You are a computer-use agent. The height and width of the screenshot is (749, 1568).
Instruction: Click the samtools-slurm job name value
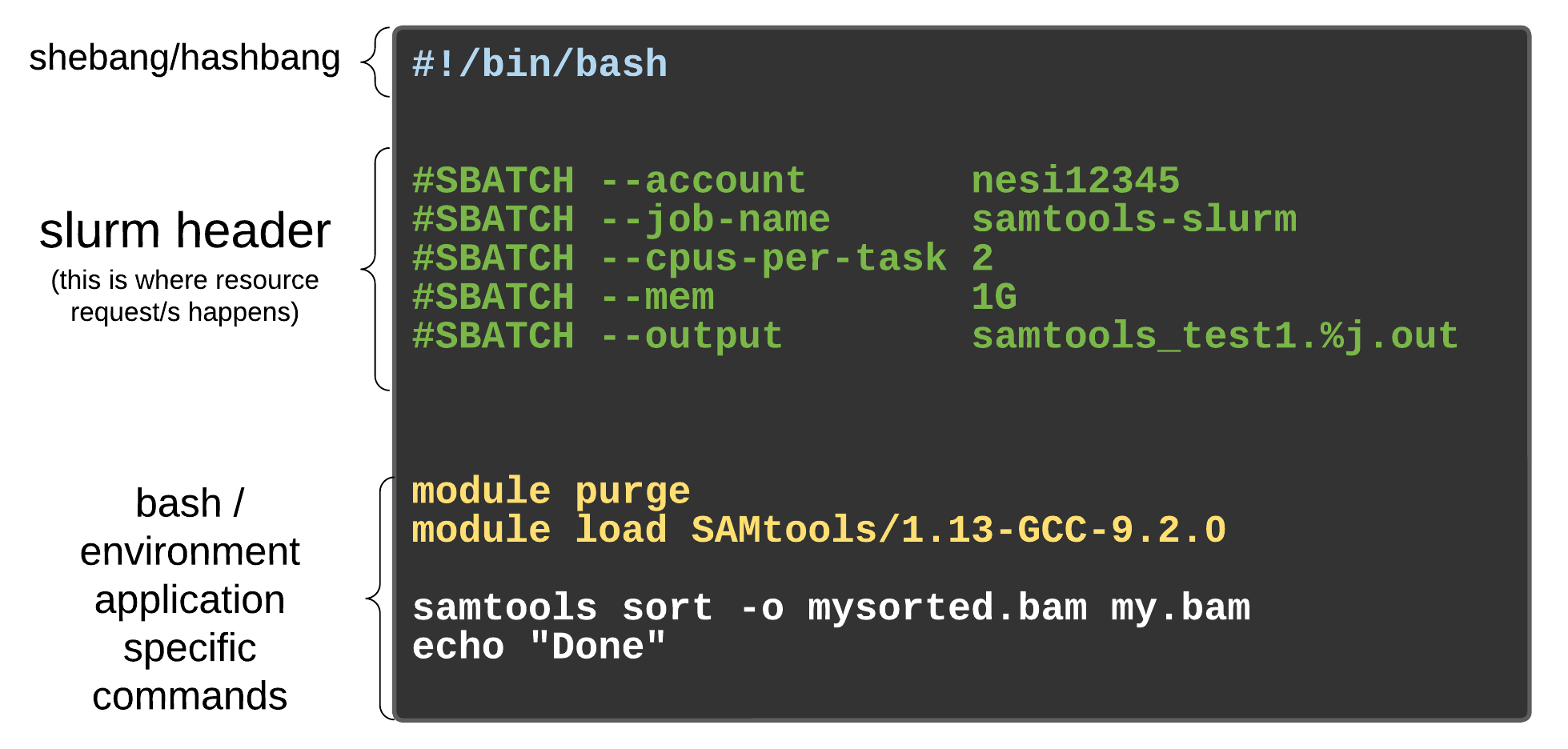1134,219
